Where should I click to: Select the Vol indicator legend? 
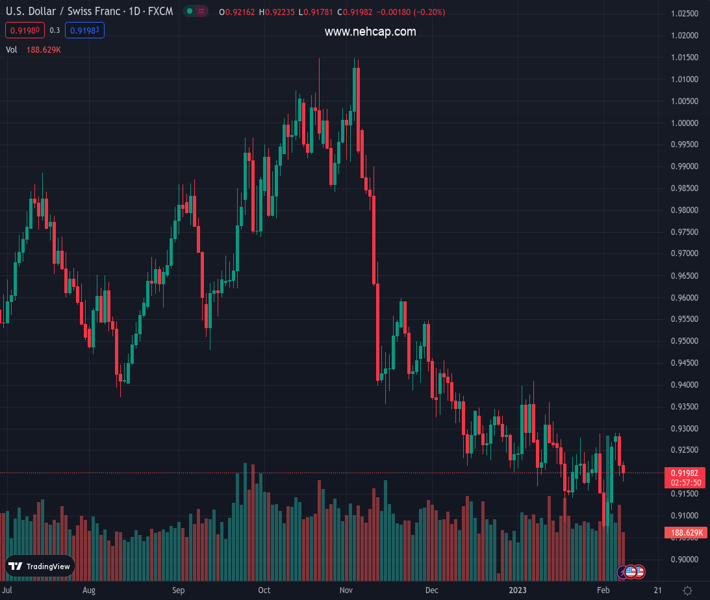click(12, 49)
